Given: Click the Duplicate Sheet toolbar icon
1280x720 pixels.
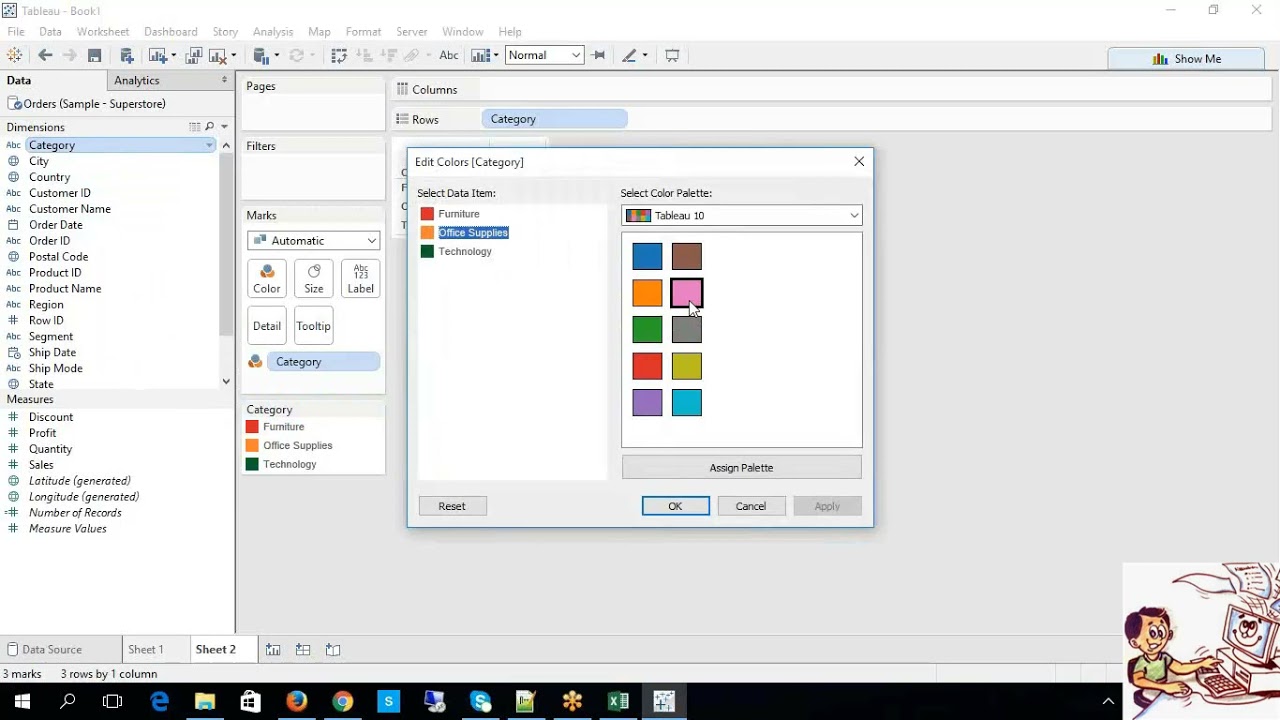Looking at the screenshot, I should (x=194, y=56).
